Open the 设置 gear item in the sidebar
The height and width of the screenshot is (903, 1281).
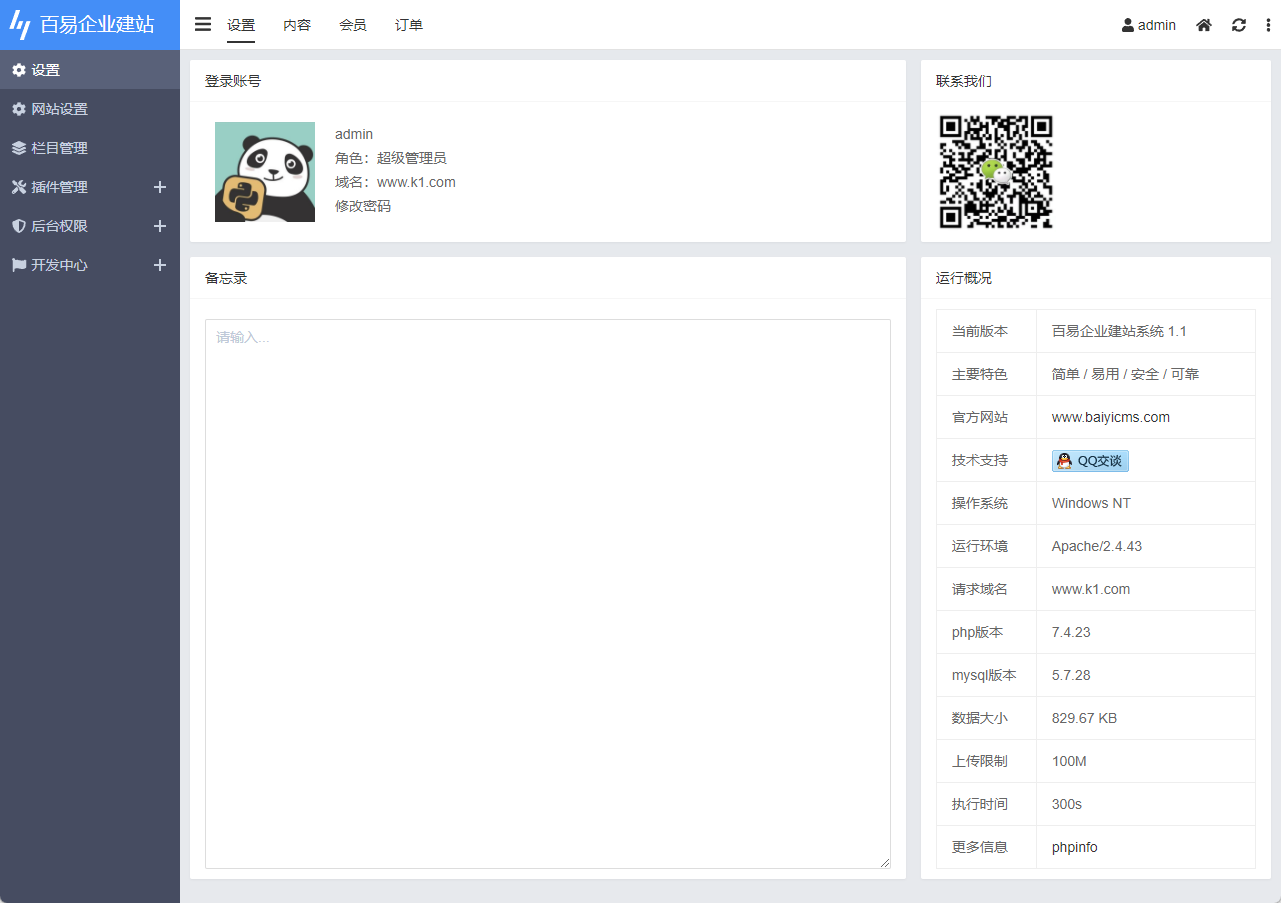45,70
